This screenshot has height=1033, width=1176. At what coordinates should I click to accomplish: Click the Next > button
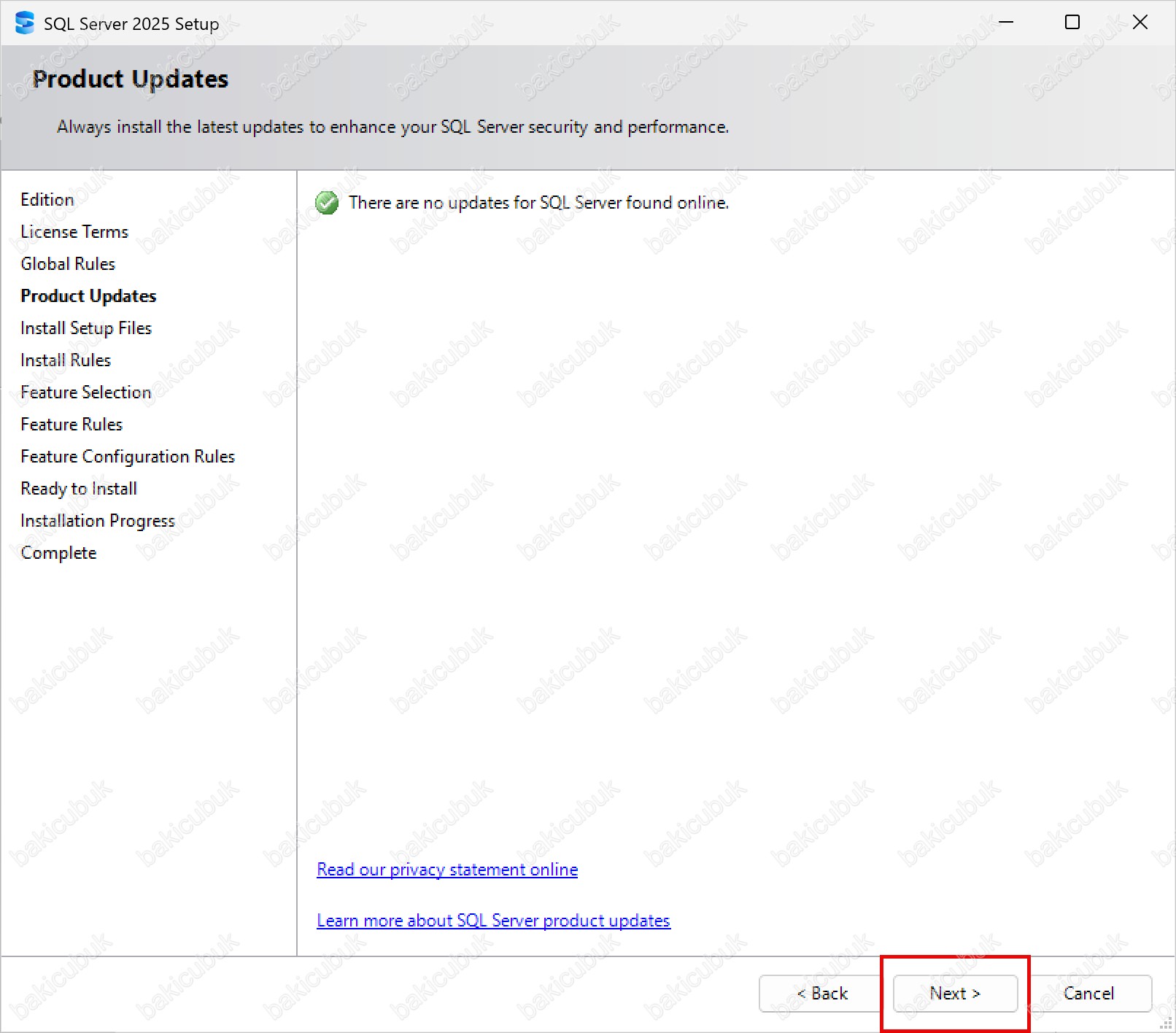click(x=955, y=994)
